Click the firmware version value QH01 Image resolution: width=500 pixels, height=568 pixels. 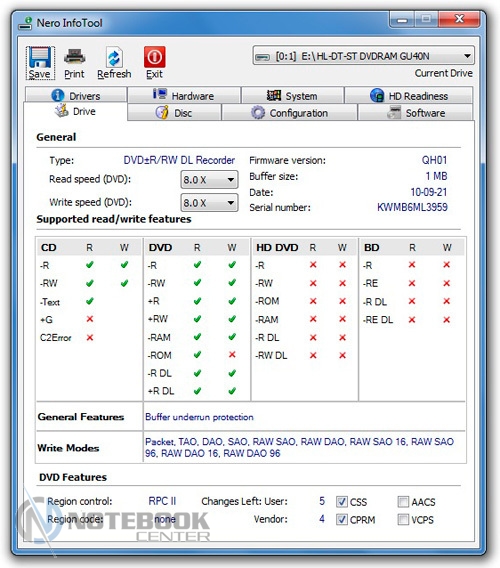434,160
